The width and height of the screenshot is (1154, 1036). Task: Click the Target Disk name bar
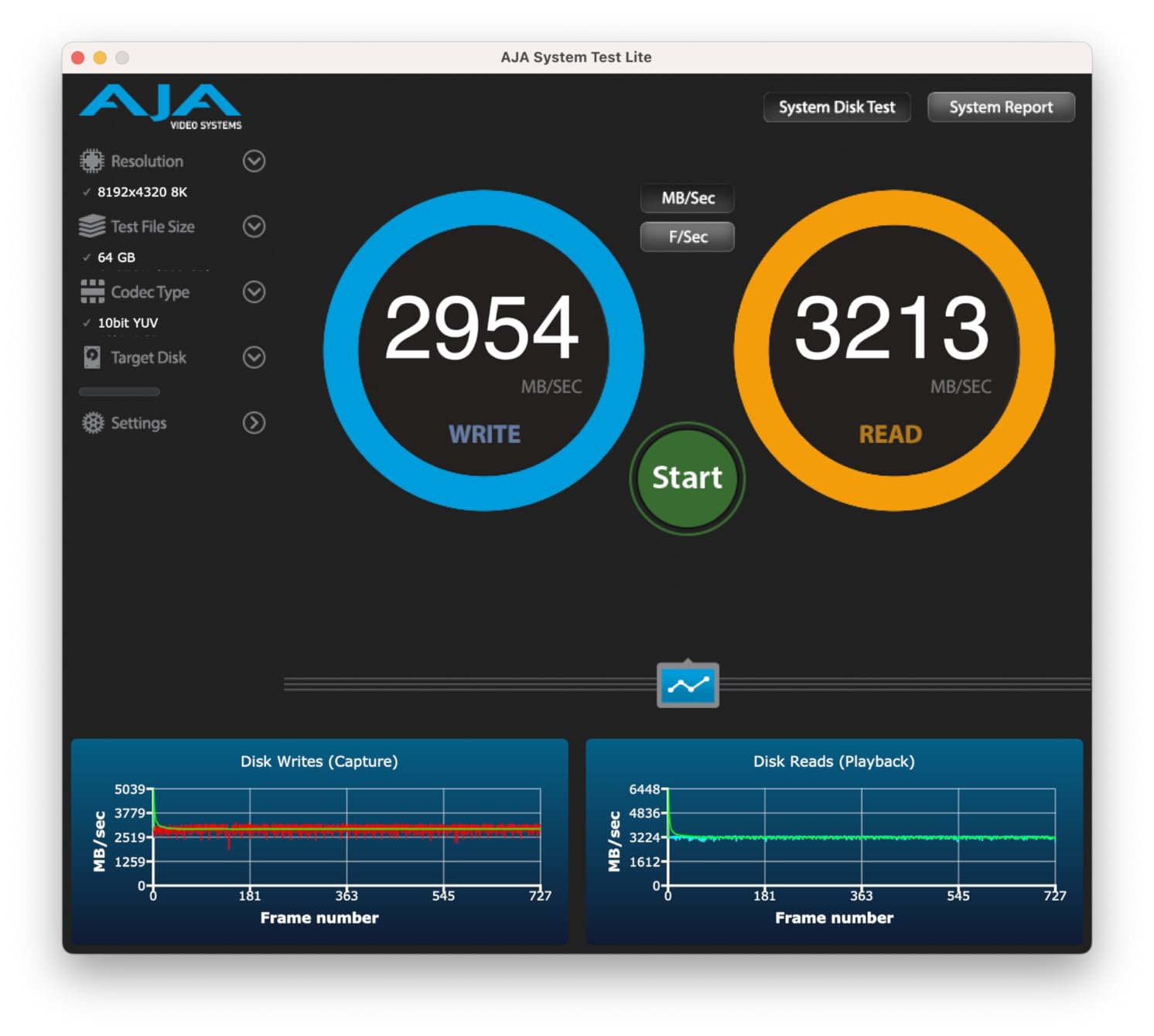[119, 392]
